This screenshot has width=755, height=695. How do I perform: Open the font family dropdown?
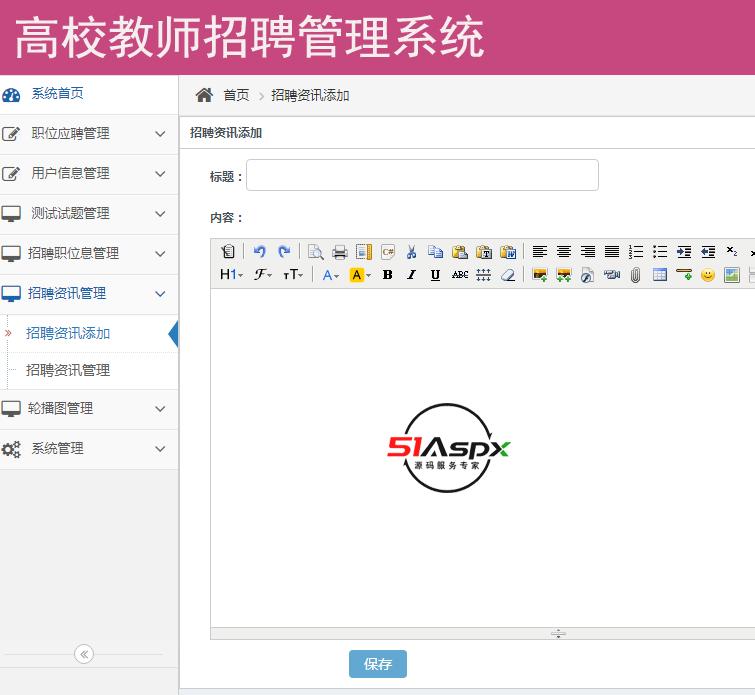coord(263,275)
